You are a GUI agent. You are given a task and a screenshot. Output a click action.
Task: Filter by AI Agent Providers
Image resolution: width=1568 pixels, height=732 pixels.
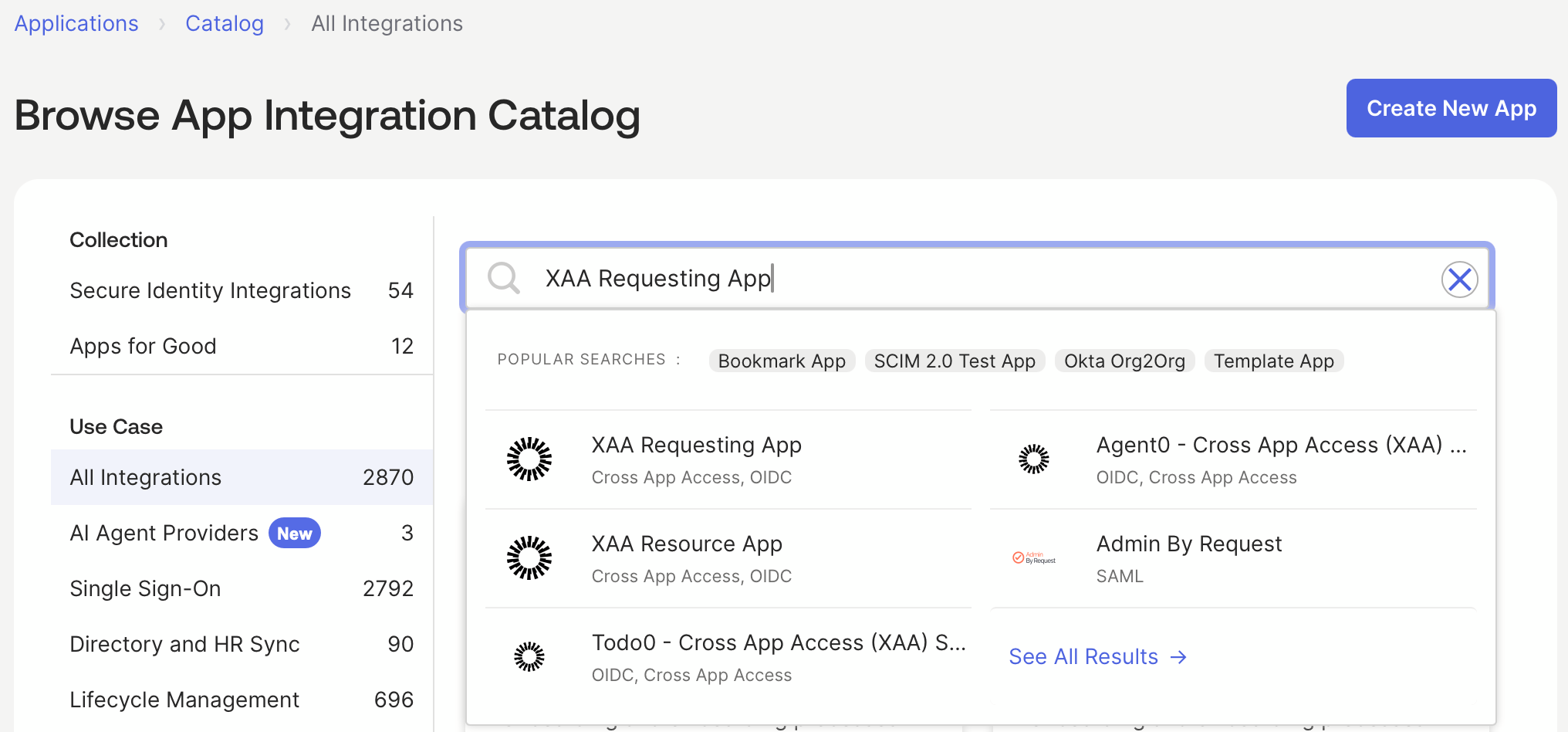point(242,533)
